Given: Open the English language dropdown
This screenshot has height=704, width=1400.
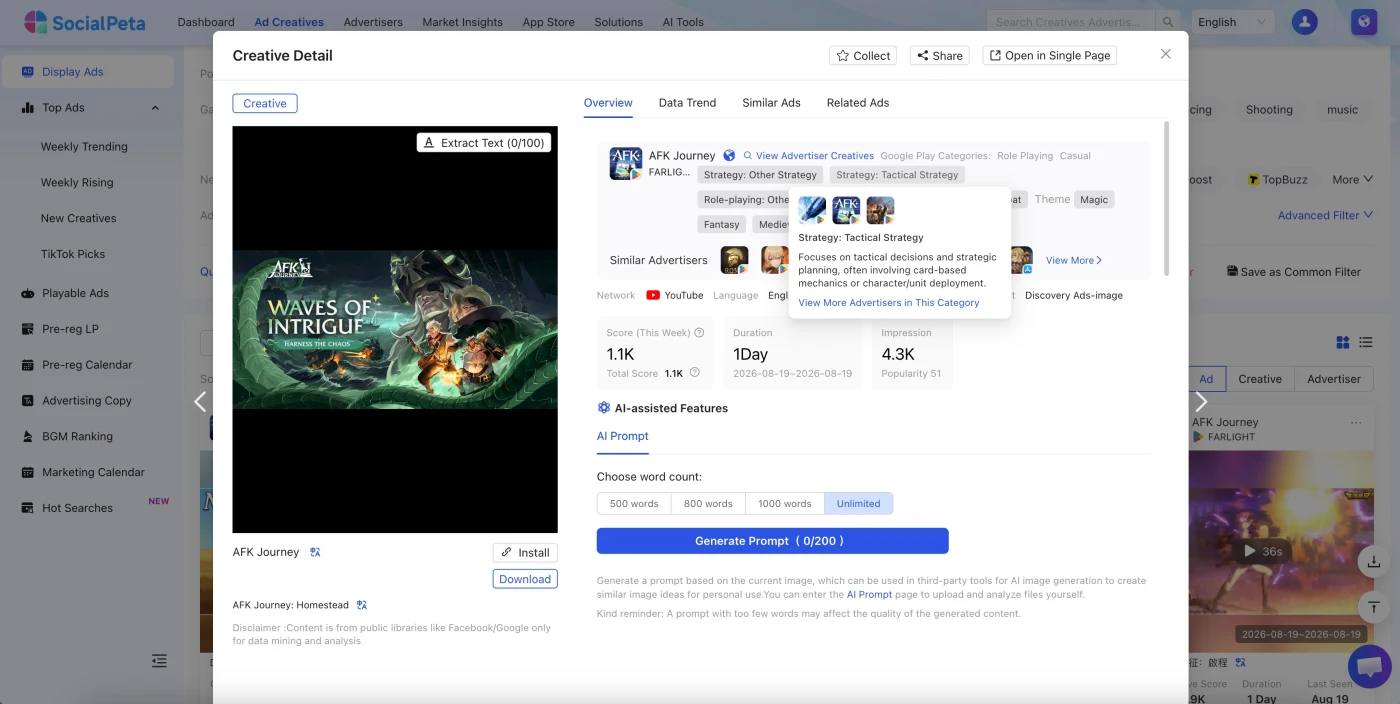Looking at the screenshot, I should coord(1232,22).
